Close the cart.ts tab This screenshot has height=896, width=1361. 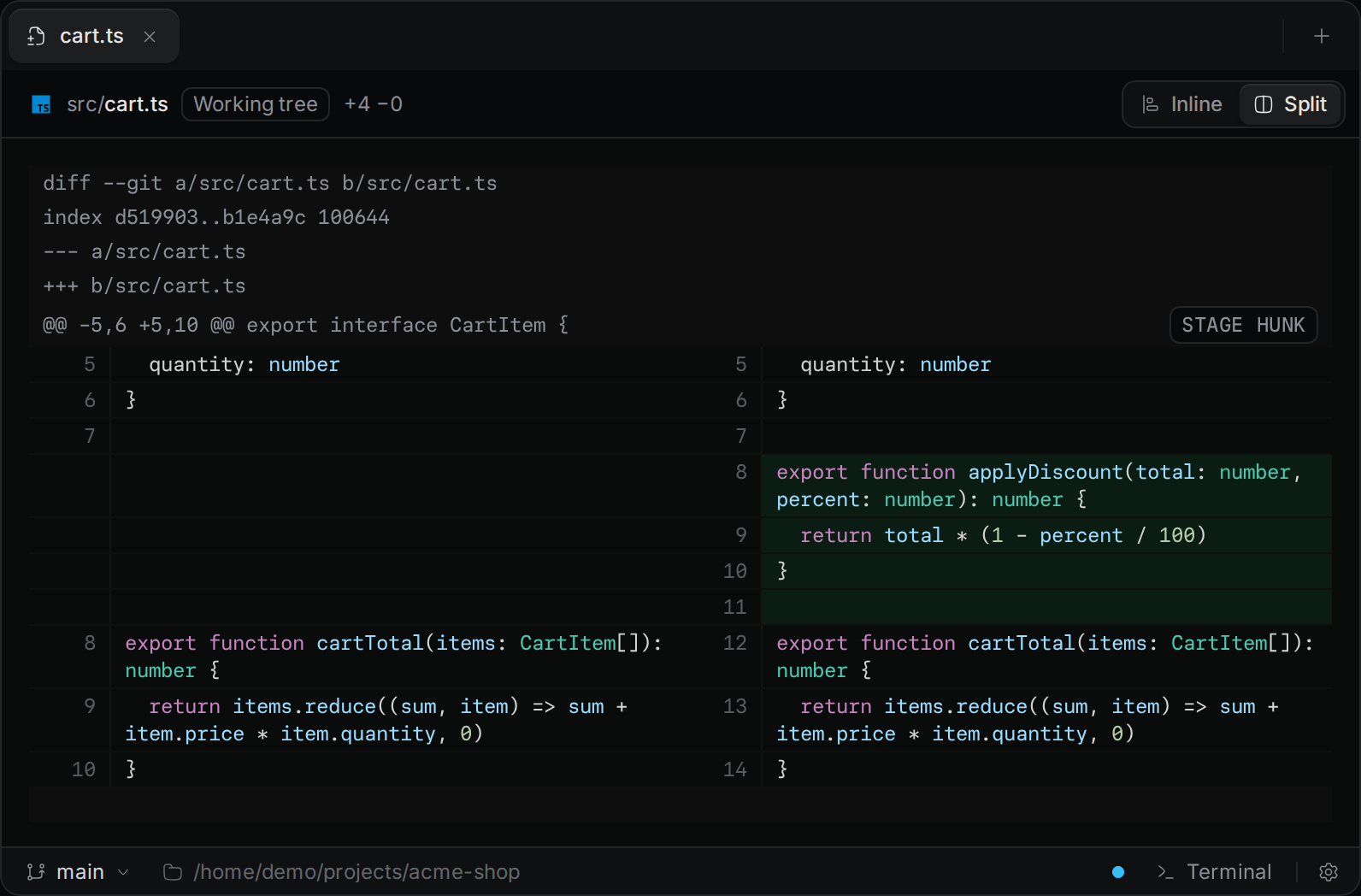click(x=150, y=37)
